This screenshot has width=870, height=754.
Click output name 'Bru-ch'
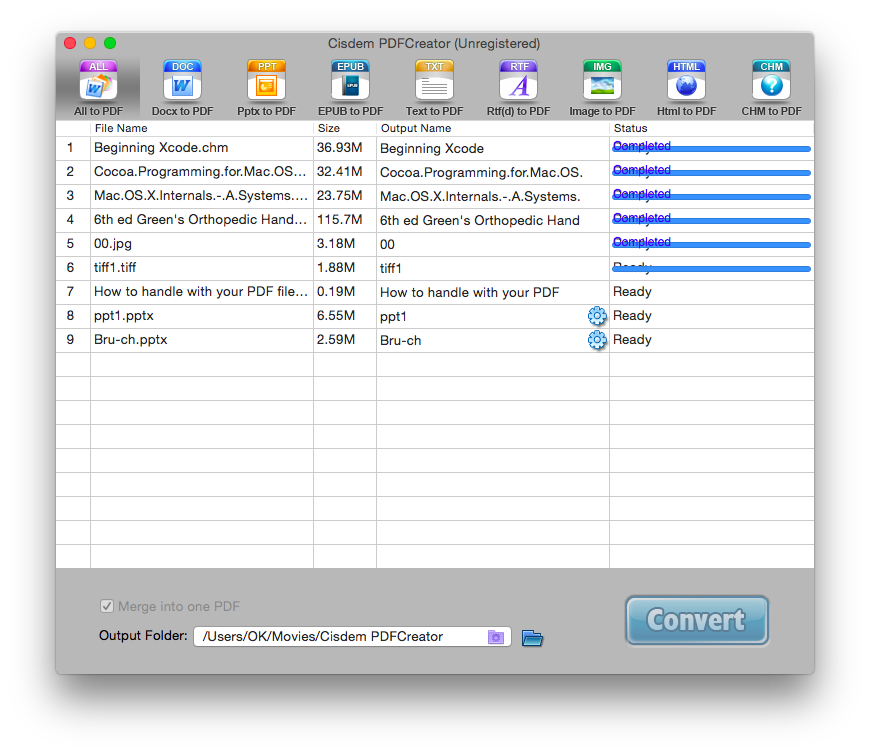(401, 340)
